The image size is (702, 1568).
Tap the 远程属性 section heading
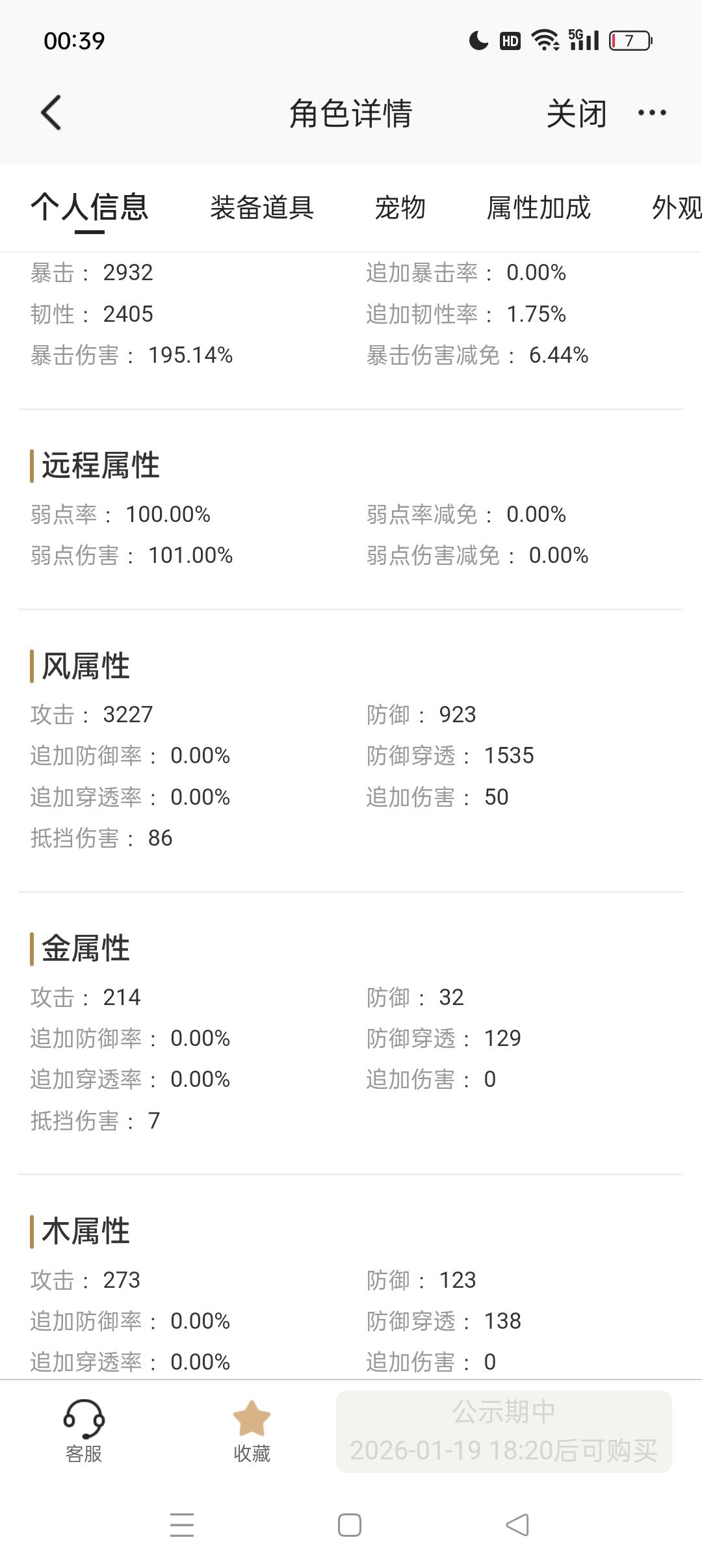[x=101, y=465]
